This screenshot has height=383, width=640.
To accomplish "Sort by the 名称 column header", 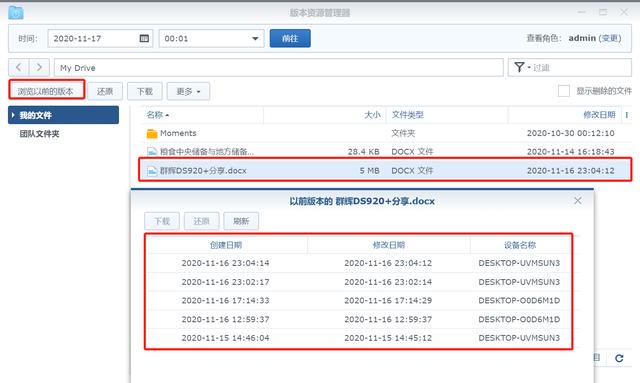I will pos(158,115).
